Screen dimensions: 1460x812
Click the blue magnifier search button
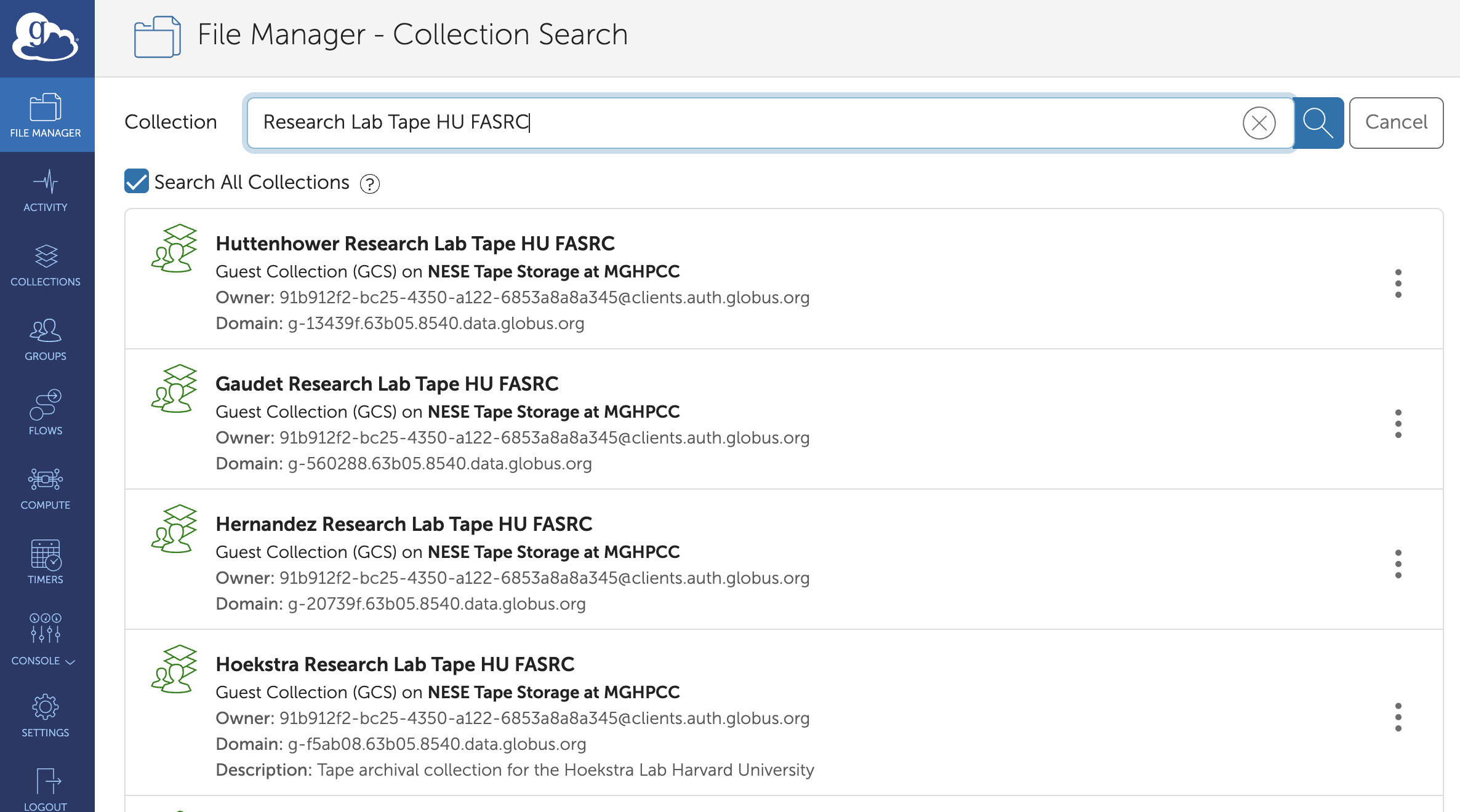pyautogui.click(x=1318, y=122)
